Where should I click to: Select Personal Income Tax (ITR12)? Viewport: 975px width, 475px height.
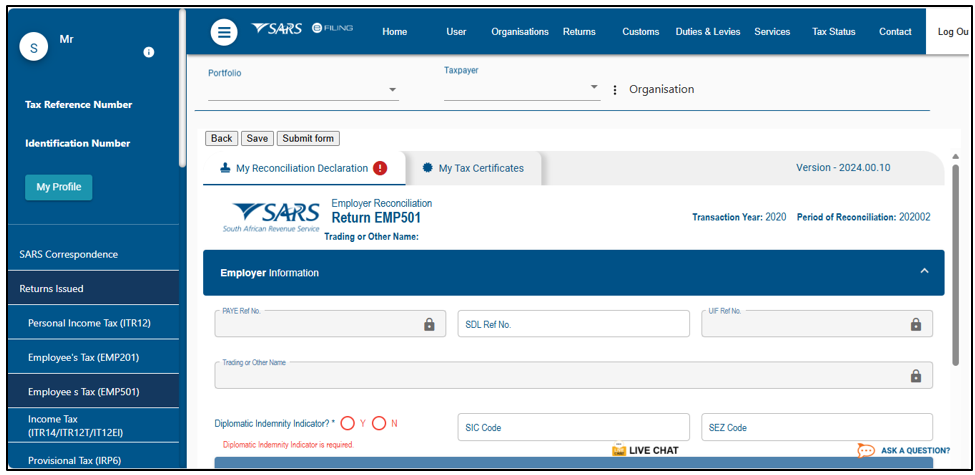tap(93, 323)
